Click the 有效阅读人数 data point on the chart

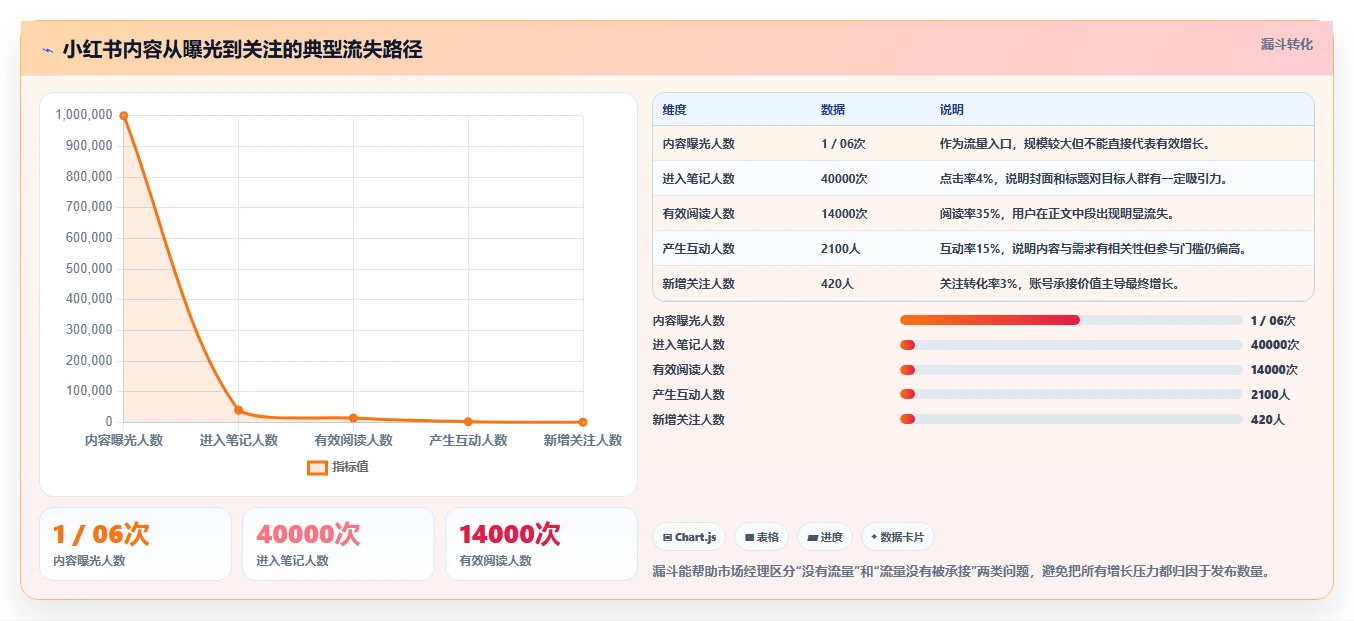(353, 418)
